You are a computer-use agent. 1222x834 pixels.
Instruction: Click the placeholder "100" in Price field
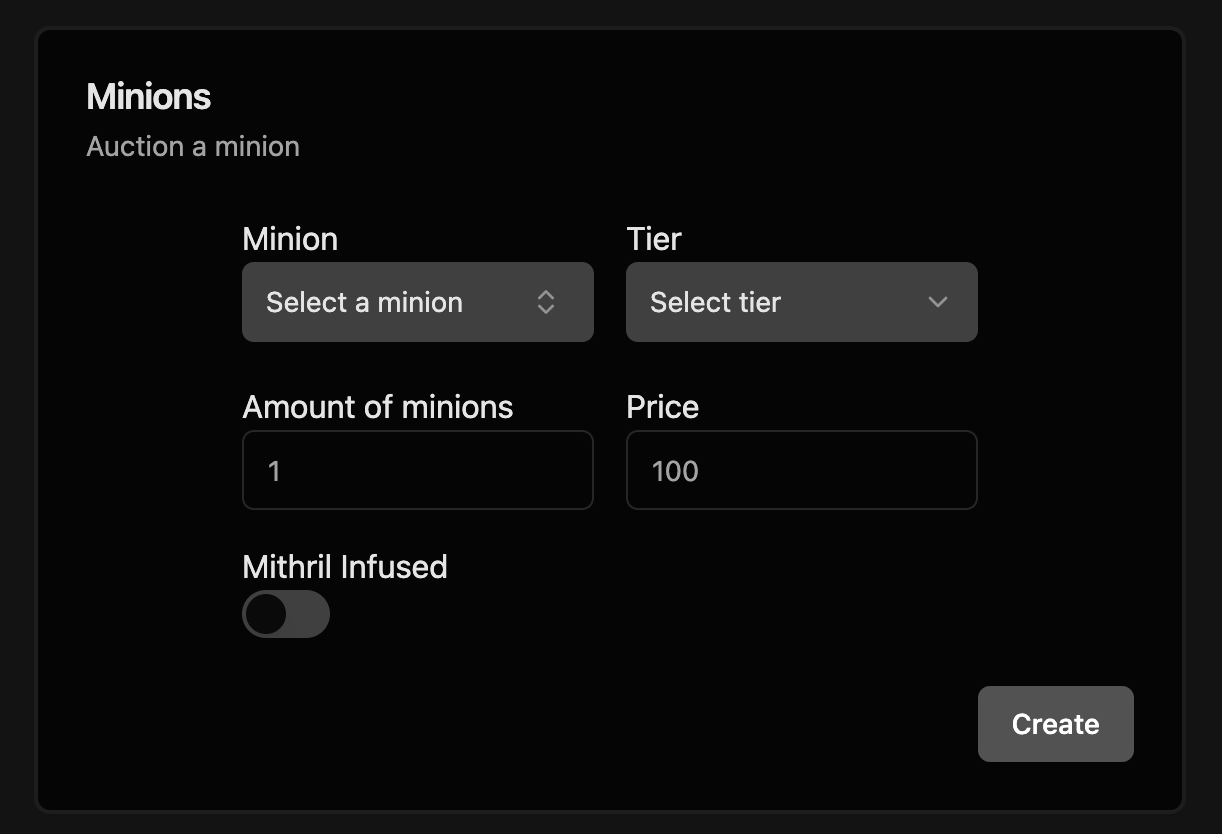[675, 471]
